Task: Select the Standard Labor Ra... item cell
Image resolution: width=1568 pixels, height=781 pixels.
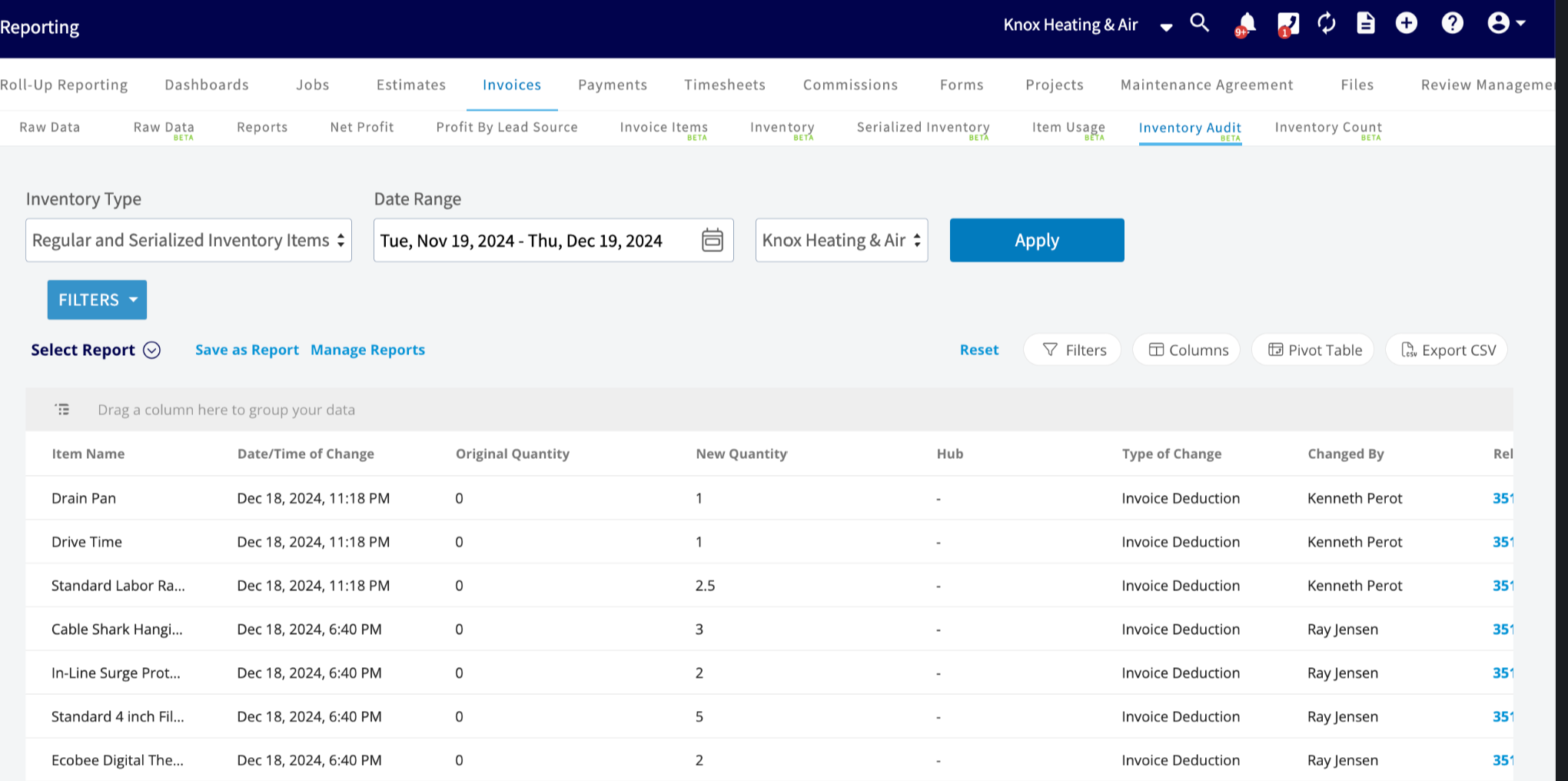Action: point(118,586)
